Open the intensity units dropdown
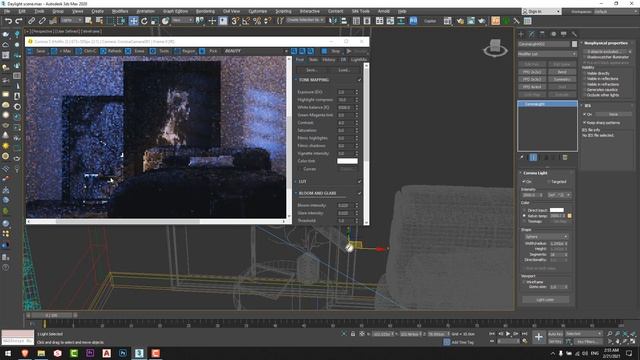 [x=559, y=195]
